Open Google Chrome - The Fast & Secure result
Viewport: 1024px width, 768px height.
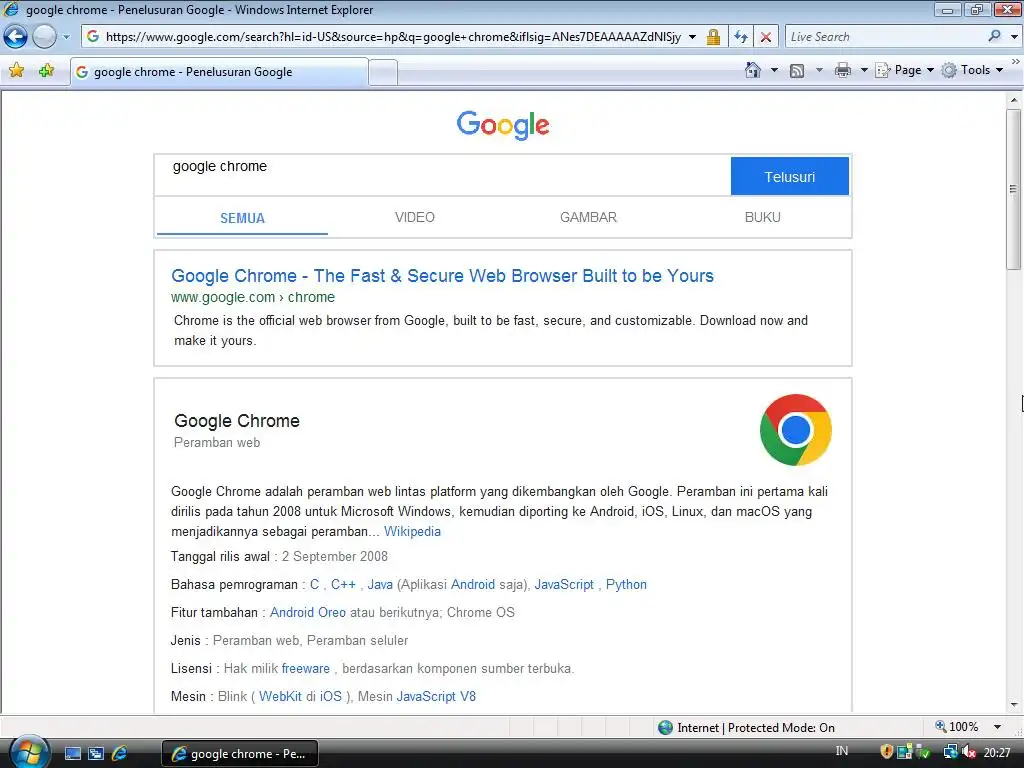click(442, 276)
